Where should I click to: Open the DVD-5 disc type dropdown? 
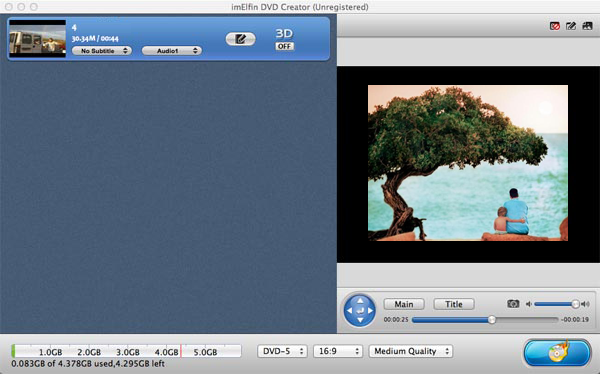coord(282,351)
